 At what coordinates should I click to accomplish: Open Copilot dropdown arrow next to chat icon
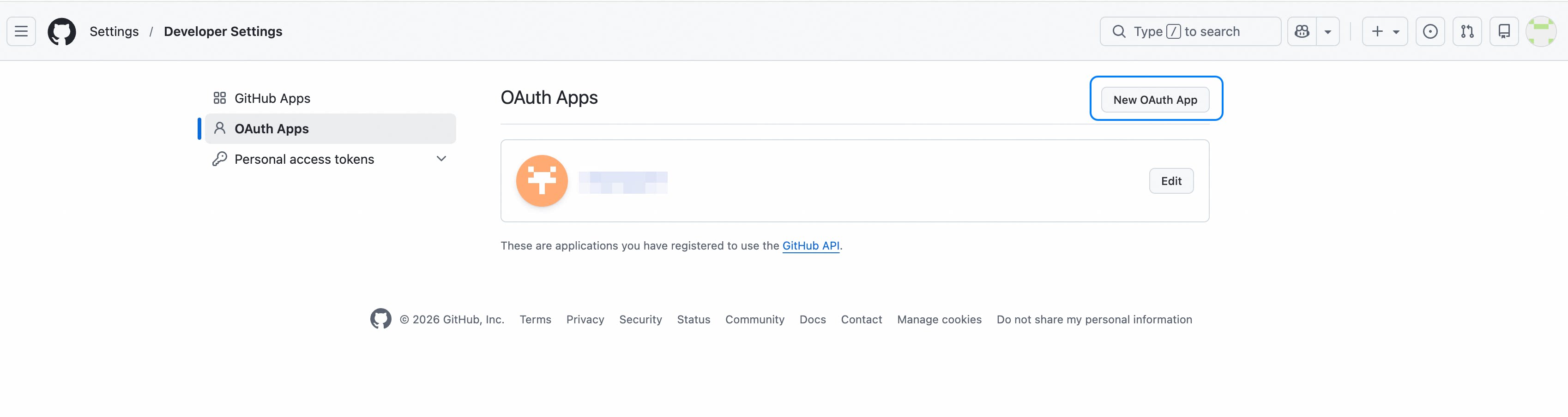pos(1327,31)
